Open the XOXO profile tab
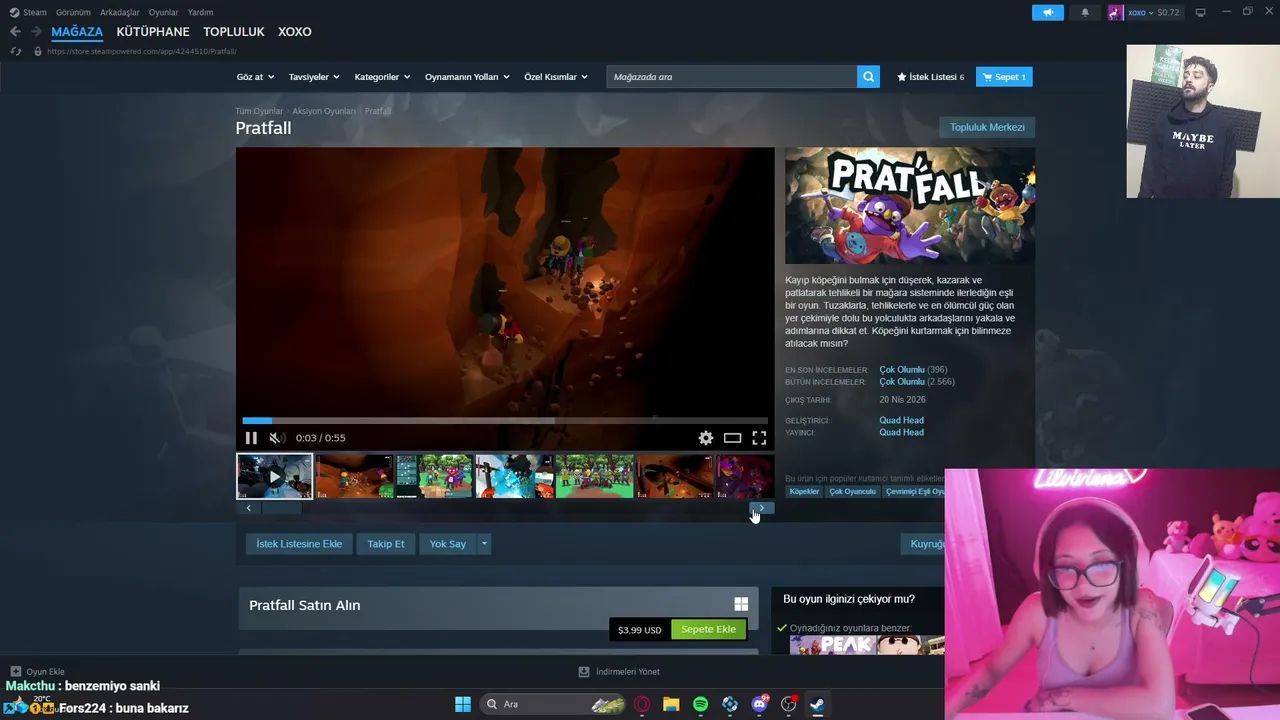The image size is (1280, 720). click(x=295, y=32)
